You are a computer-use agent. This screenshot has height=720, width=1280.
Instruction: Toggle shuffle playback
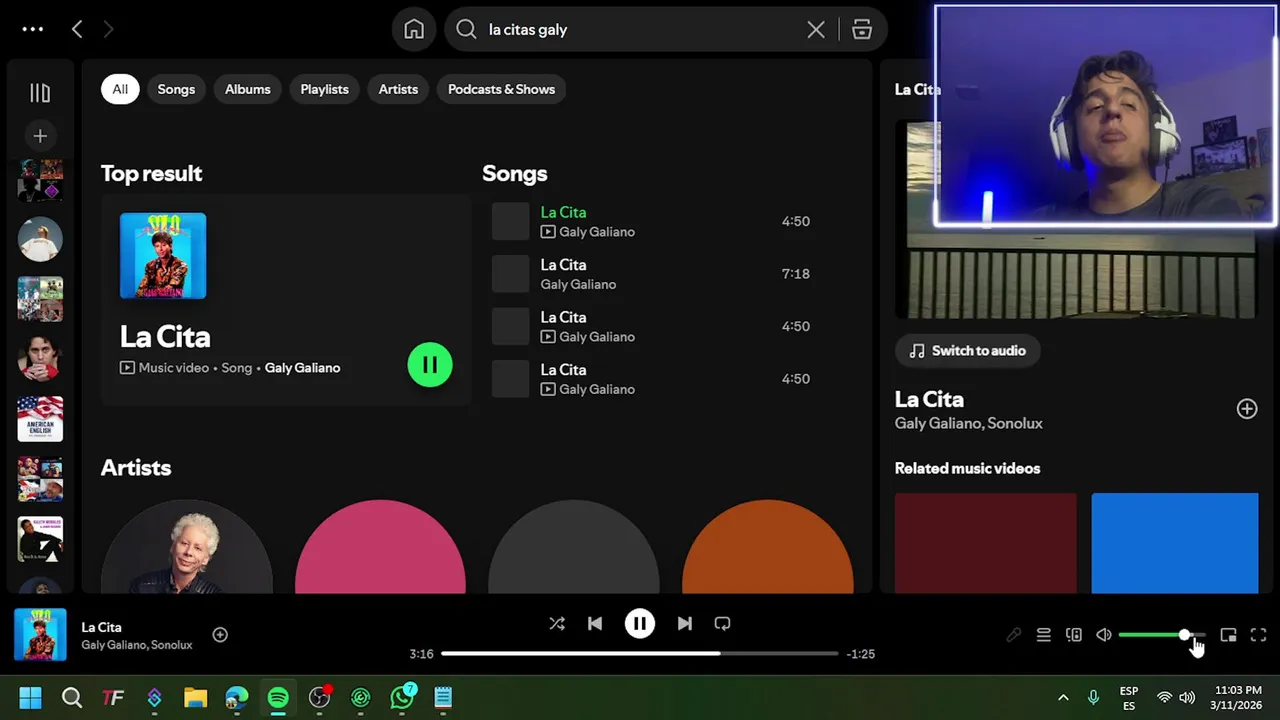(557, 624)
